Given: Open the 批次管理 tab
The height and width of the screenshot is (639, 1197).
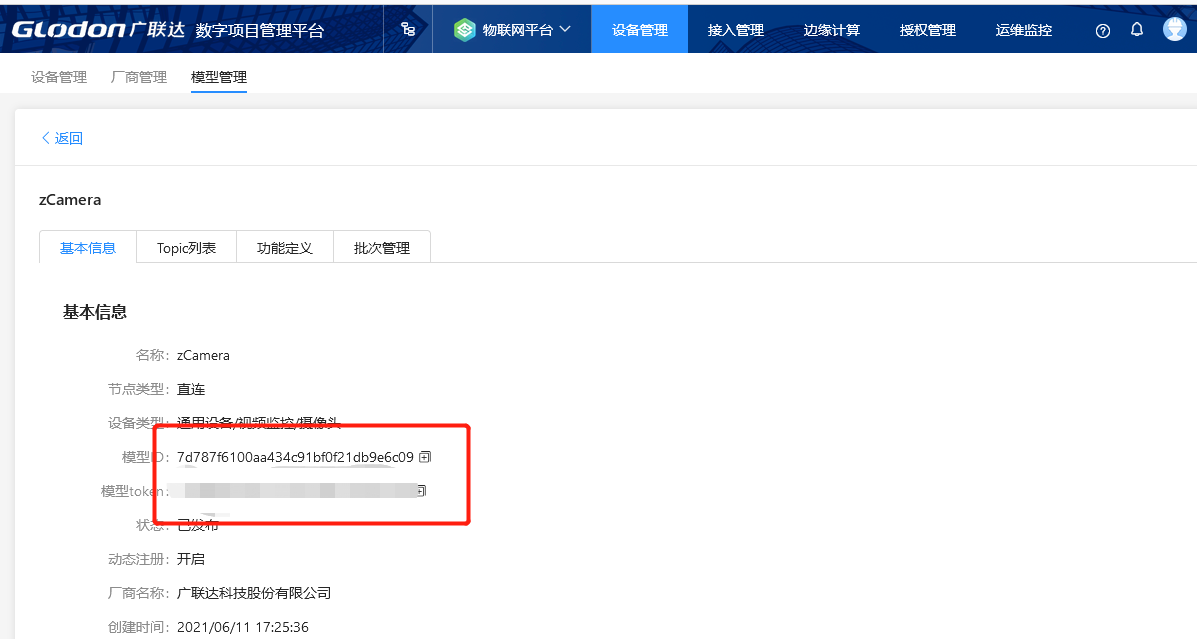Looking at the screenshot, I should (x=382, y=248).
